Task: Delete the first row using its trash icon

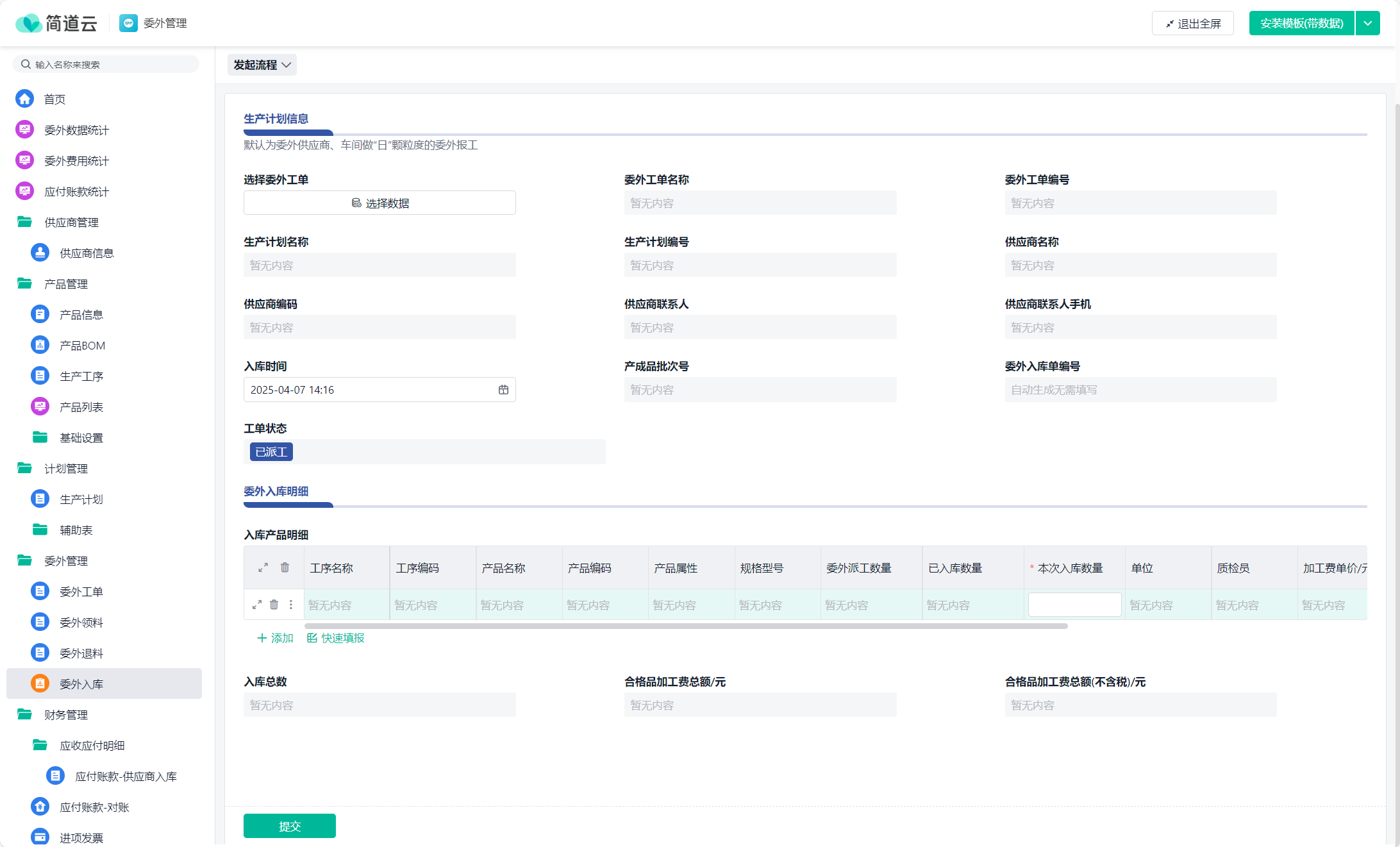Action: (x=274, y=605)
